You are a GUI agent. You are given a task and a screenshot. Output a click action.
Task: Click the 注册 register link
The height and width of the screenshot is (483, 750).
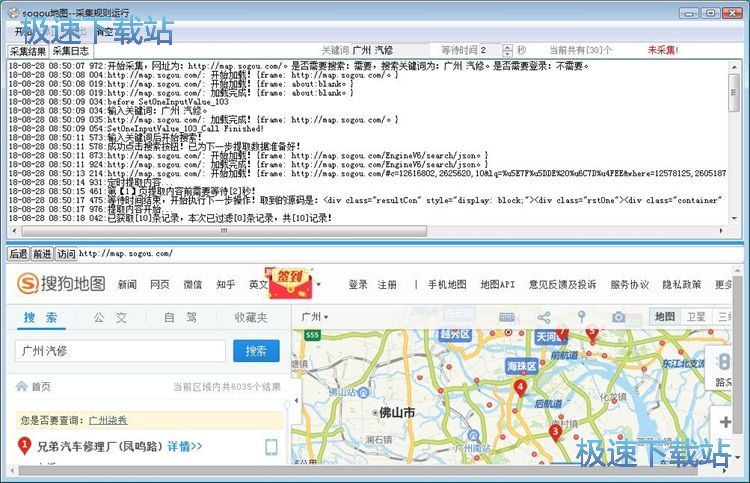(x=387, y=285)
